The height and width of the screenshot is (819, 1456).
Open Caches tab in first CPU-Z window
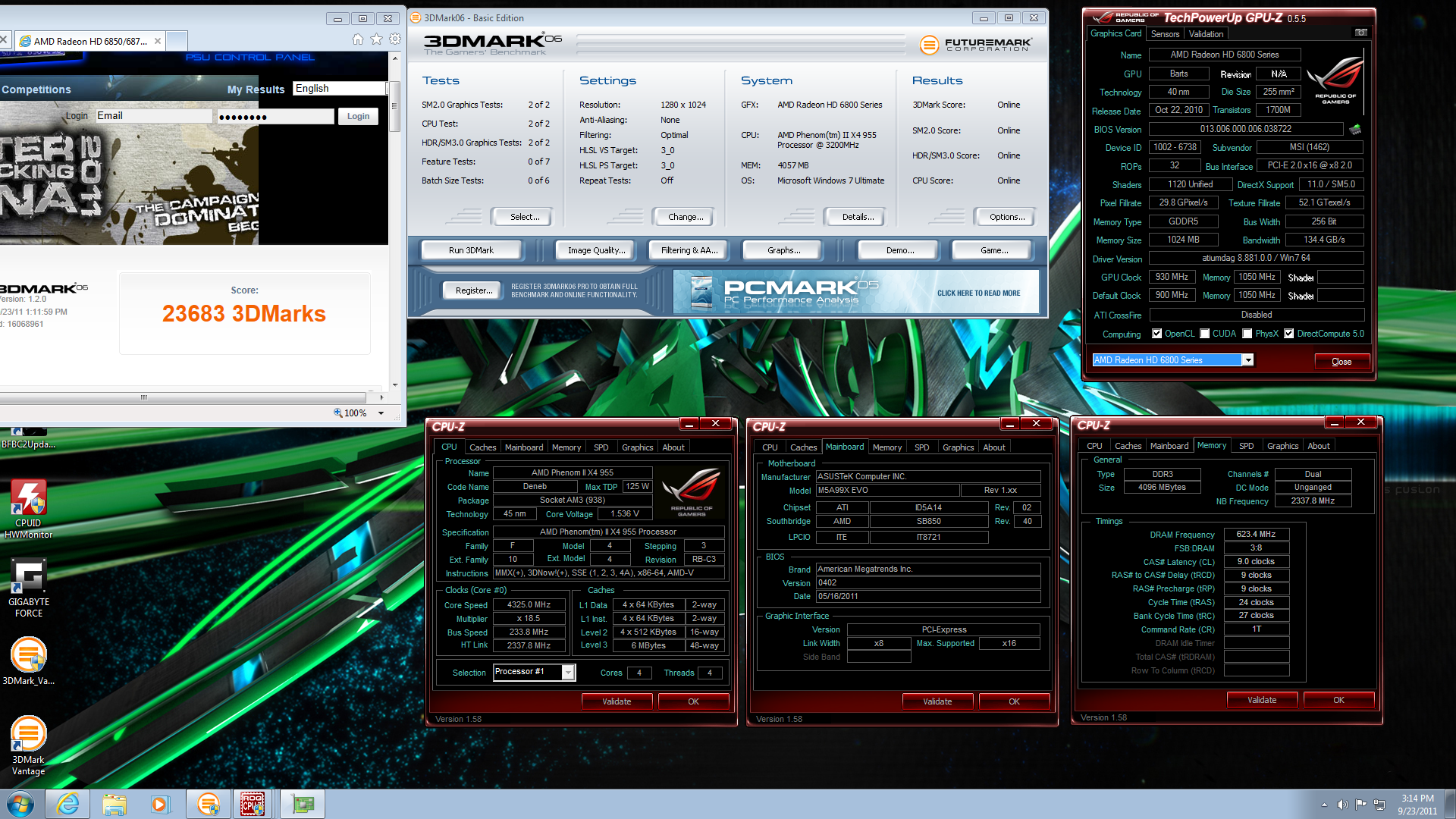click(x=482, y=447)
